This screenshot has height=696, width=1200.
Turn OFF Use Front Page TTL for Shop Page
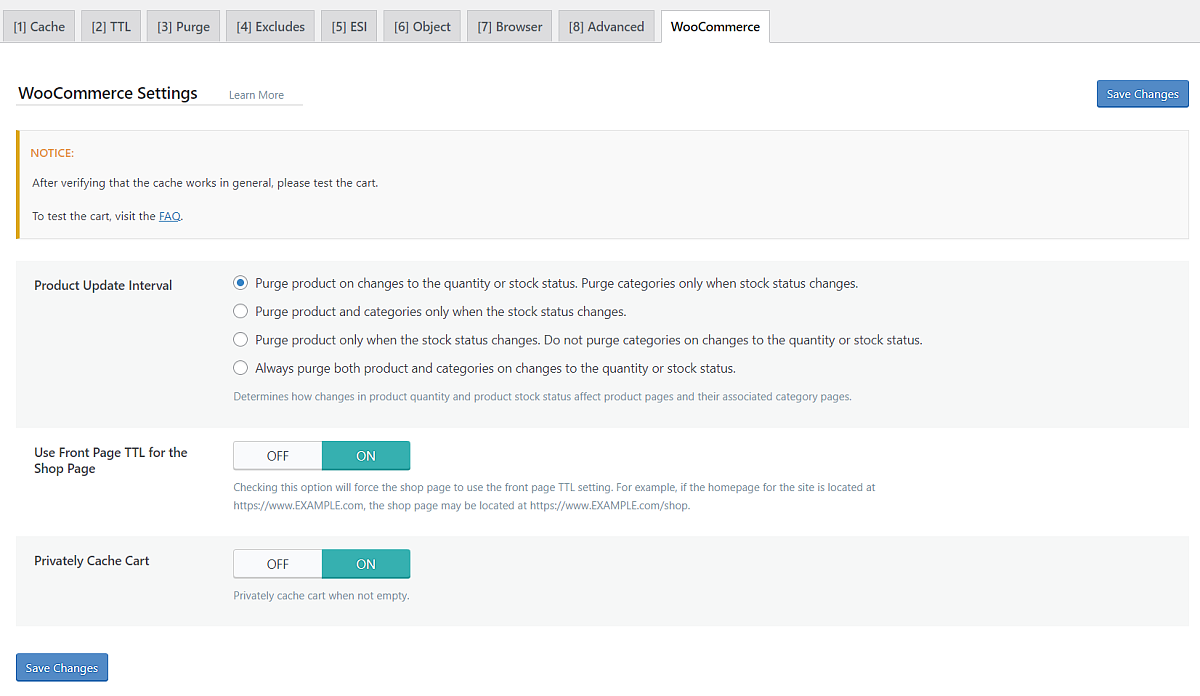click(278, 456)
